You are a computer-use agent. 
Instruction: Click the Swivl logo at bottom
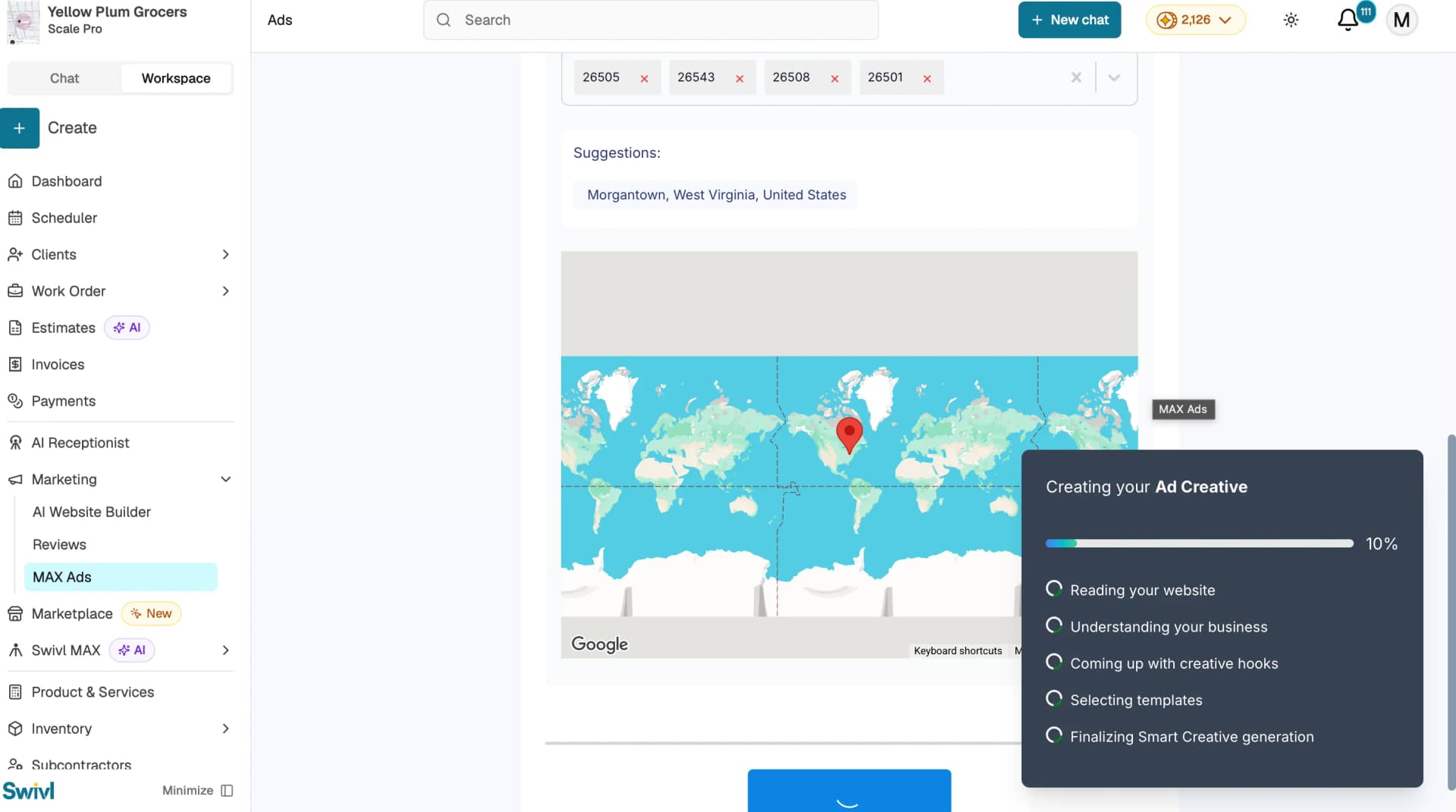pos(29,791)
